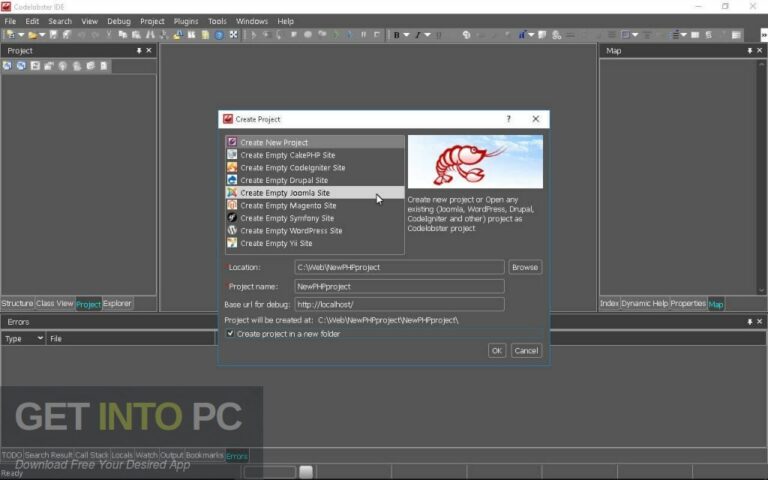Click OK in the Create Project dialog

[497, 351]
